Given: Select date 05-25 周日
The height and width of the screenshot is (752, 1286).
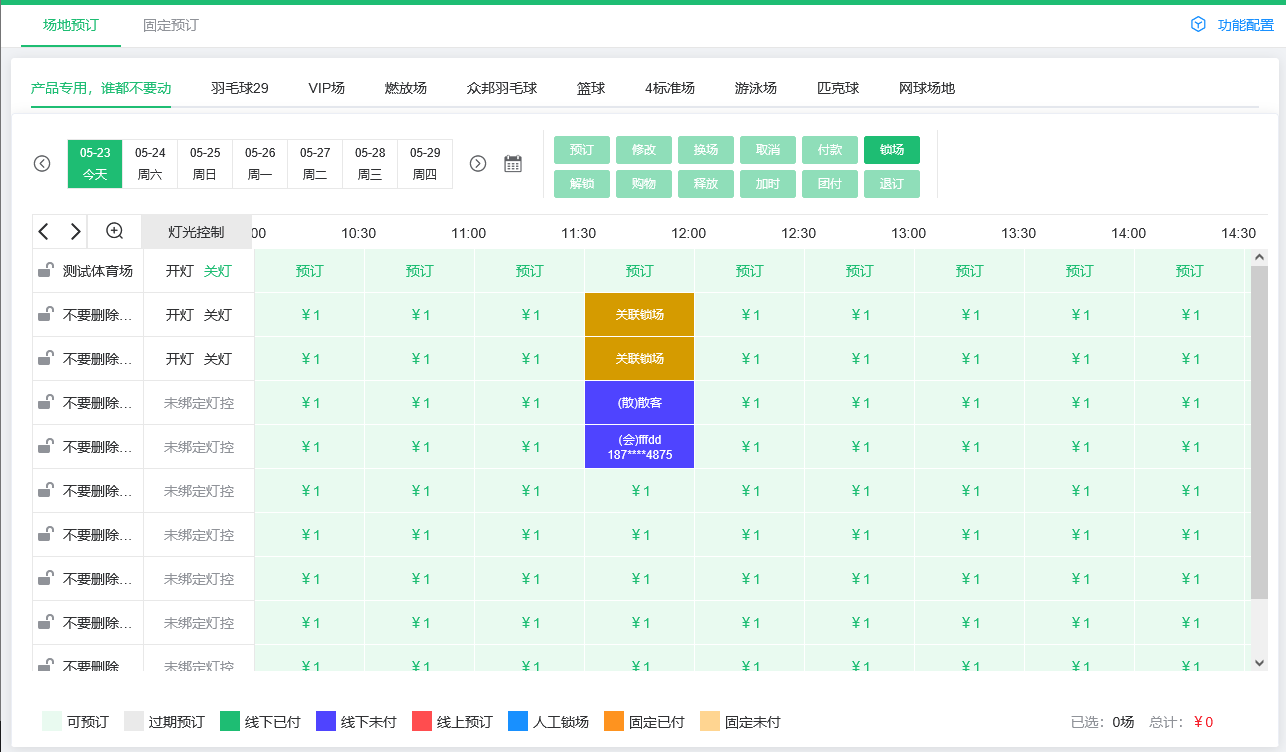Looking at the screenshot, I should tap(205, 163).
